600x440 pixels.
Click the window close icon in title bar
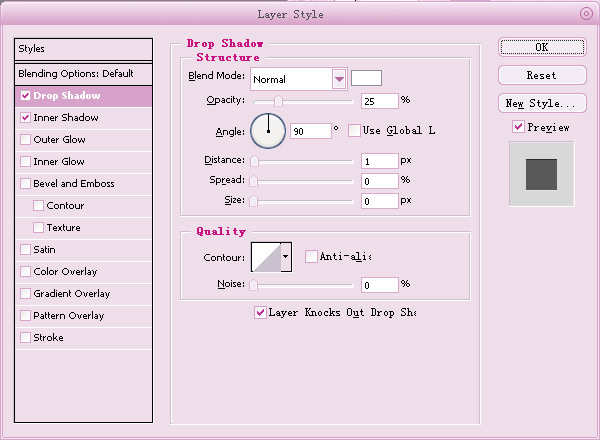point(586,14)
